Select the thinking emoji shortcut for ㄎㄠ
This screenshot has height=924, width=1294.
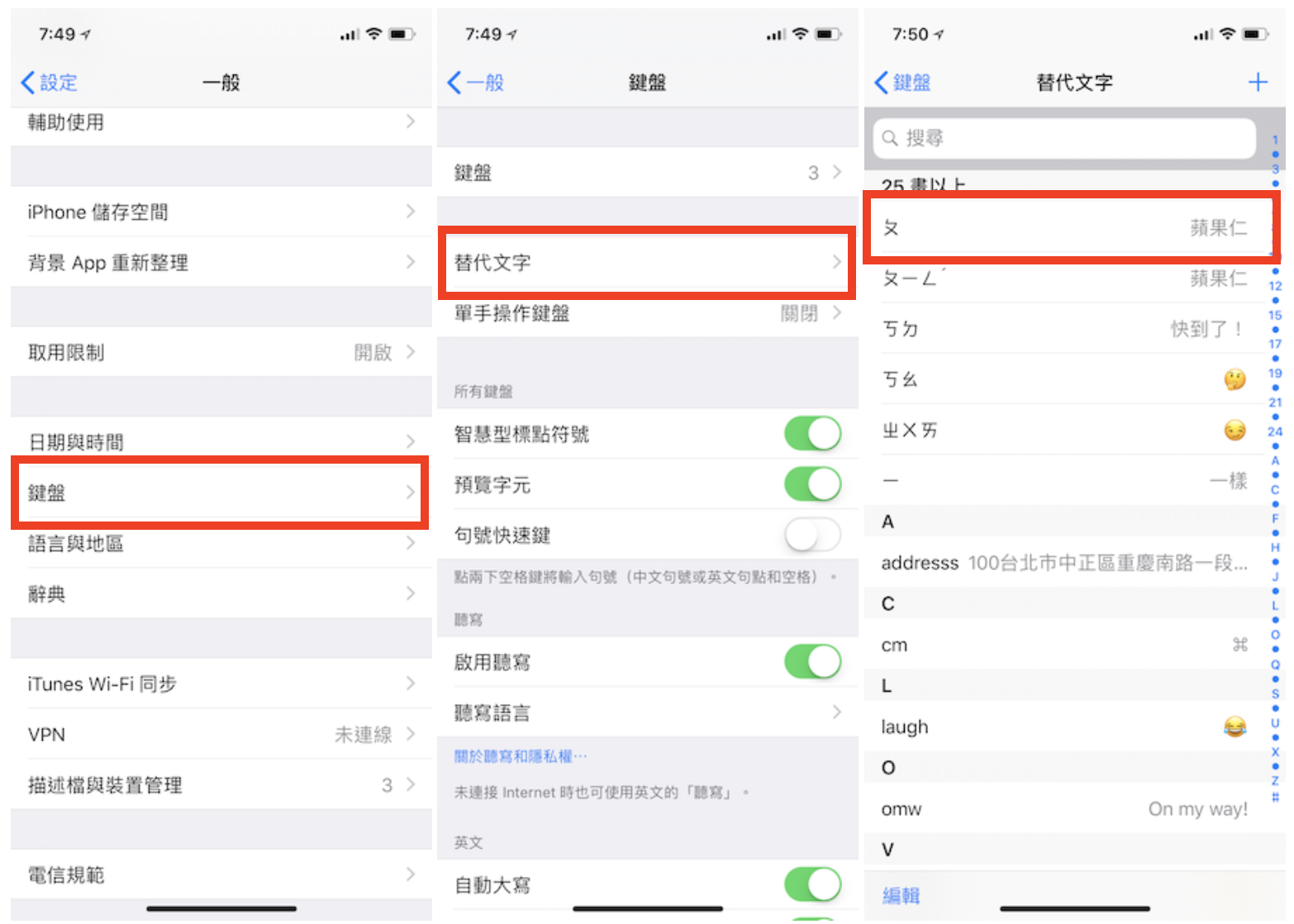tap(1235, 379)
